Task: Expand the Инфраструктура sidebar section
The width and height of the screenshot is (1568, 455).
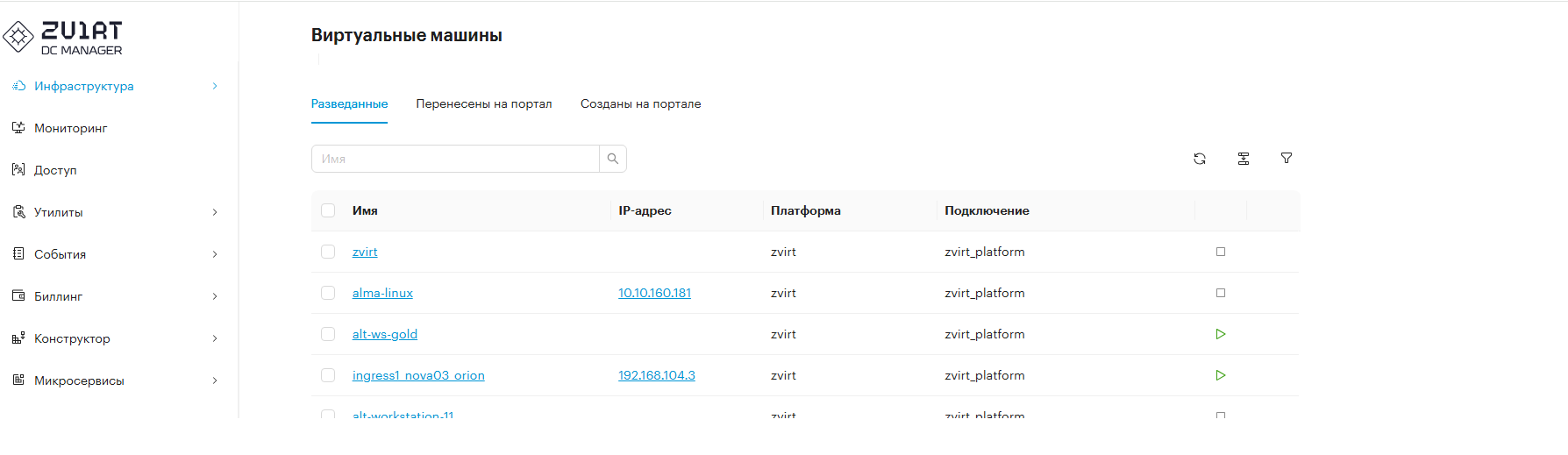Action: click(83, 86)
